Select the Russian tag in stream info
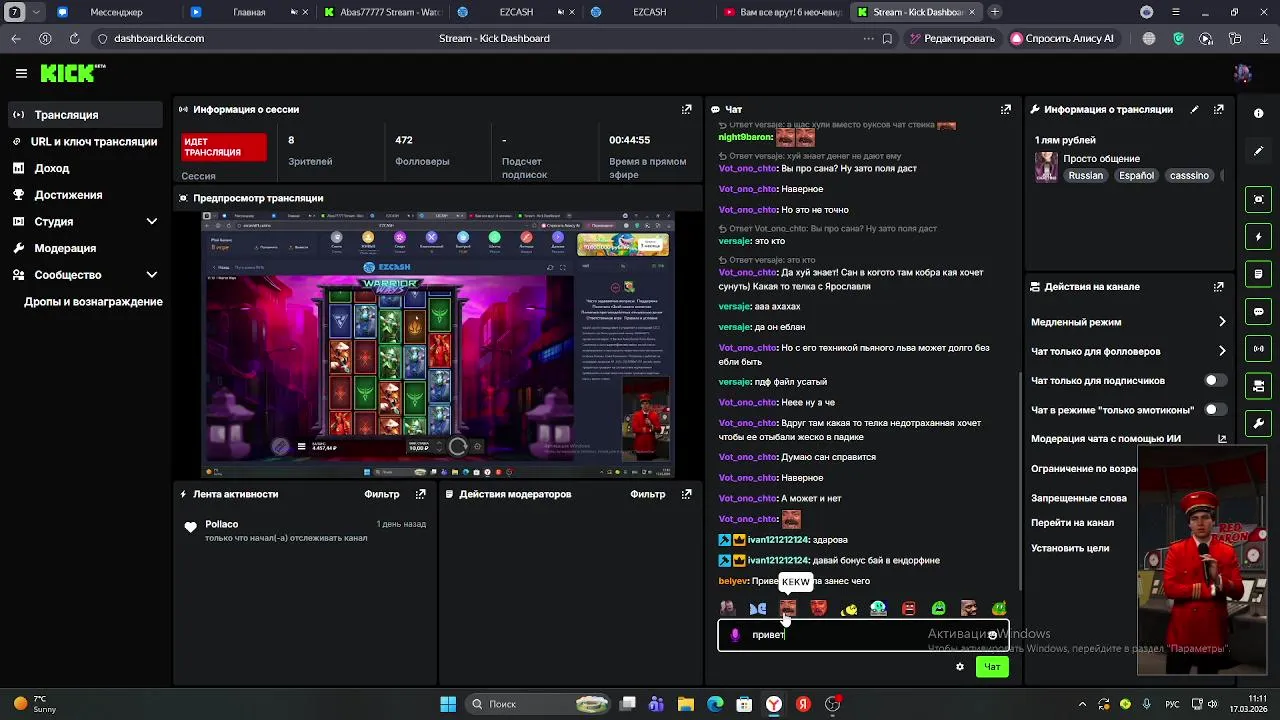The width and height of the screenshot is (1280, 720). click(x=1085, y=175)
